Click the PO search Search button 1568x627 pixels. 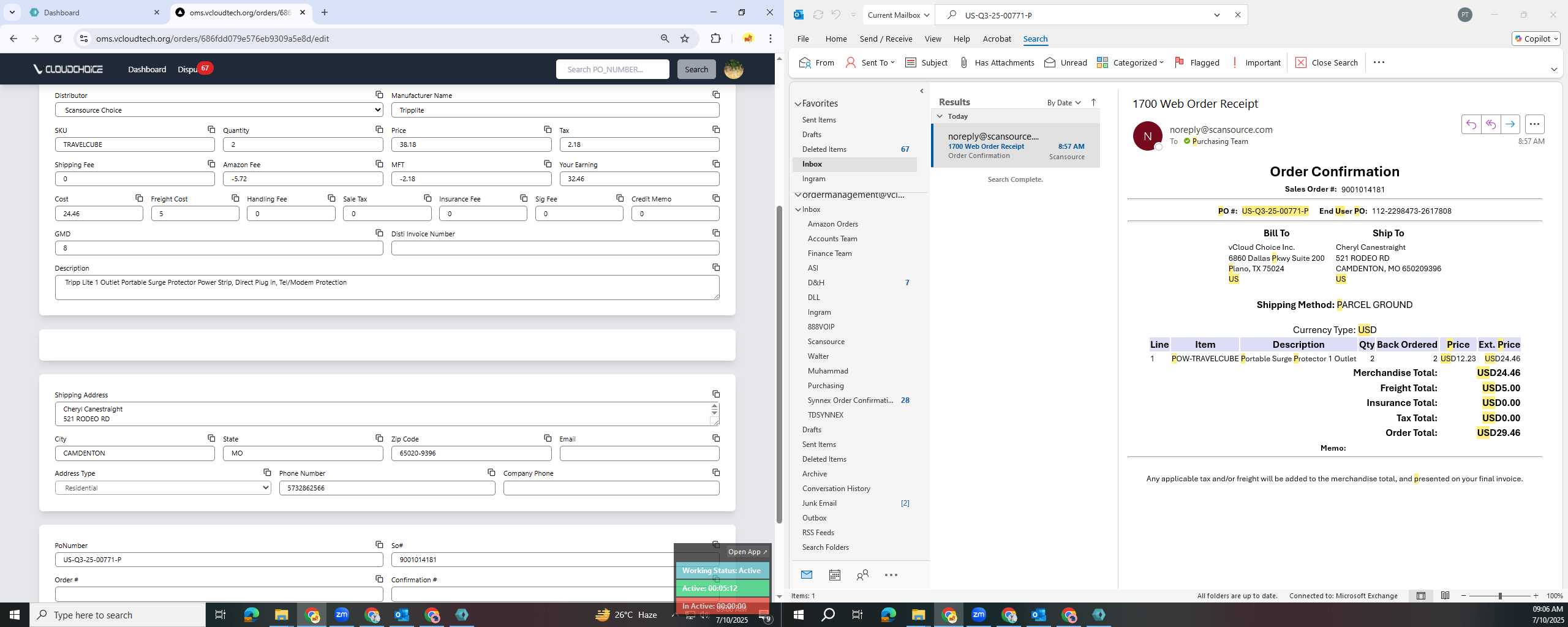(x=696, y=69)
